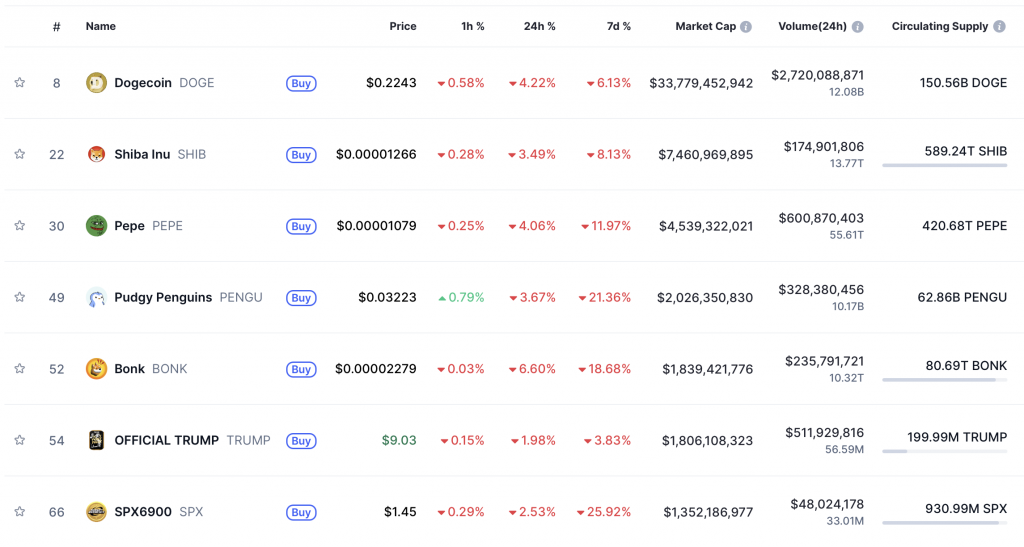1024x547 pixels.
Task: Click the Shiba Inu coin logo
Action: pyautogui.click(x=96, y=154)
